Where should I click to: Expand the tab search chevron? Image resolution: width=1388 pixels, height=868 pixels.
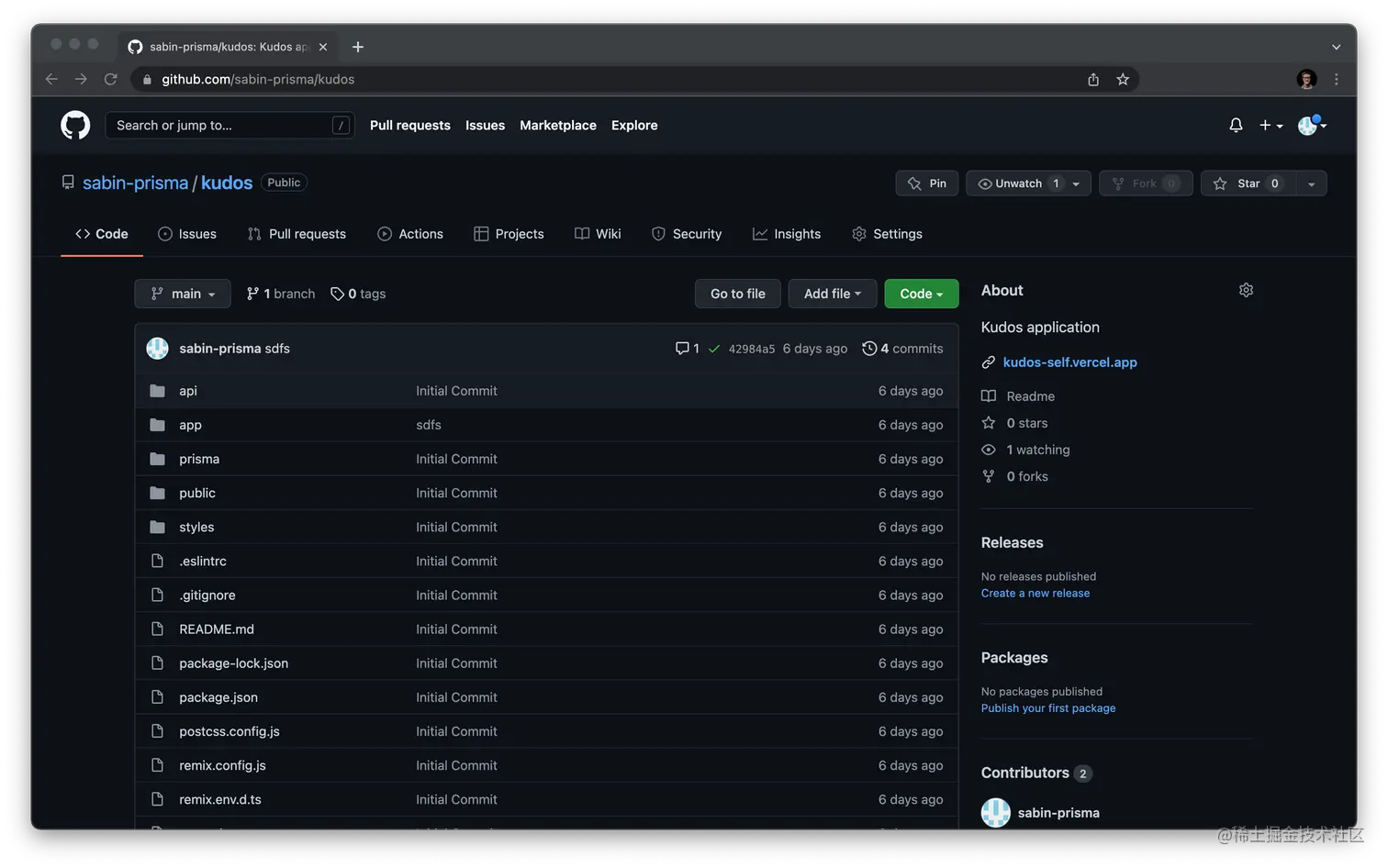pos(1336,47)
